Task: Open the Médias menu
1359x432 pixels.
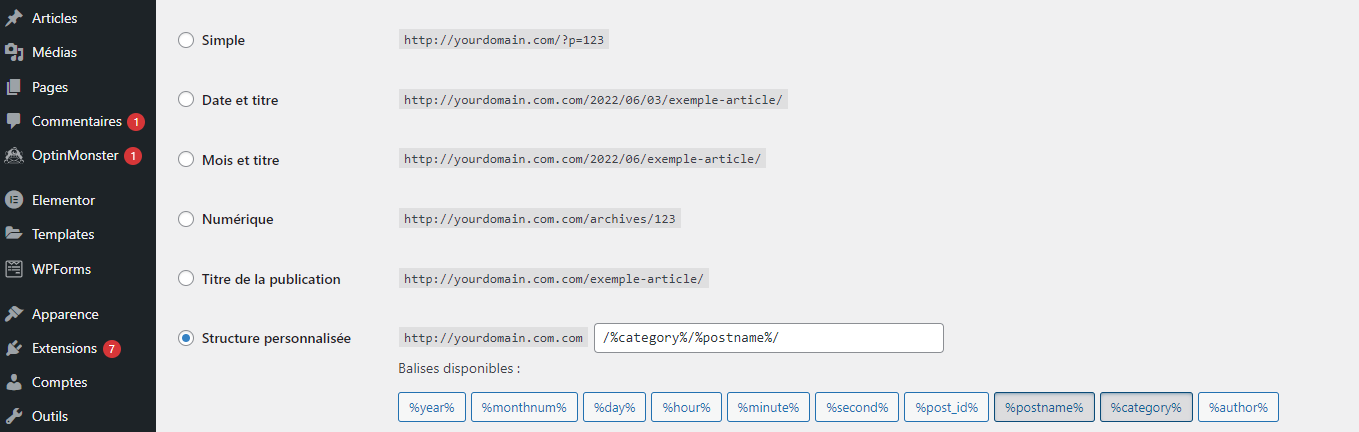Action: [54, 52]
